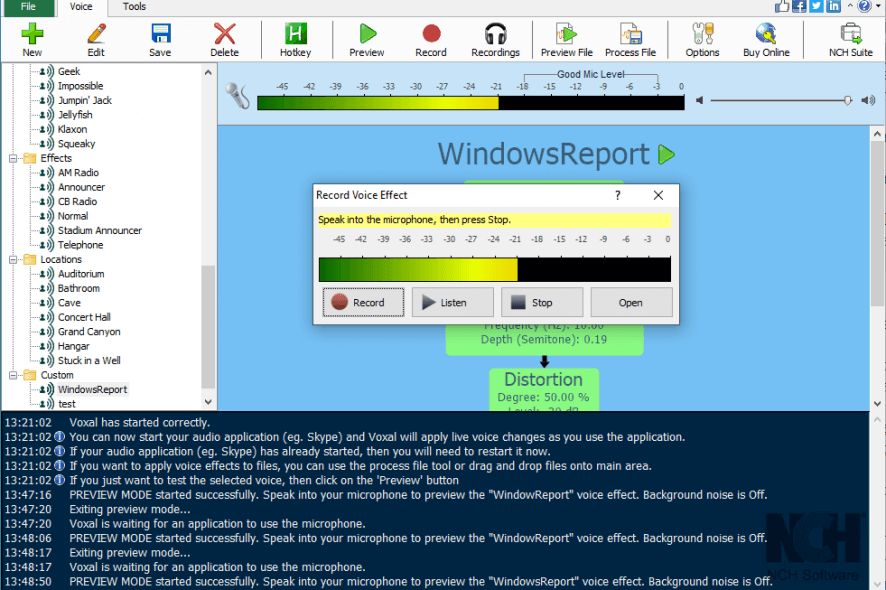This screenshot has width=886, height=590.
Task: Click green play arrow beside WindowsReport title
Action: click(x=666, y=154)
